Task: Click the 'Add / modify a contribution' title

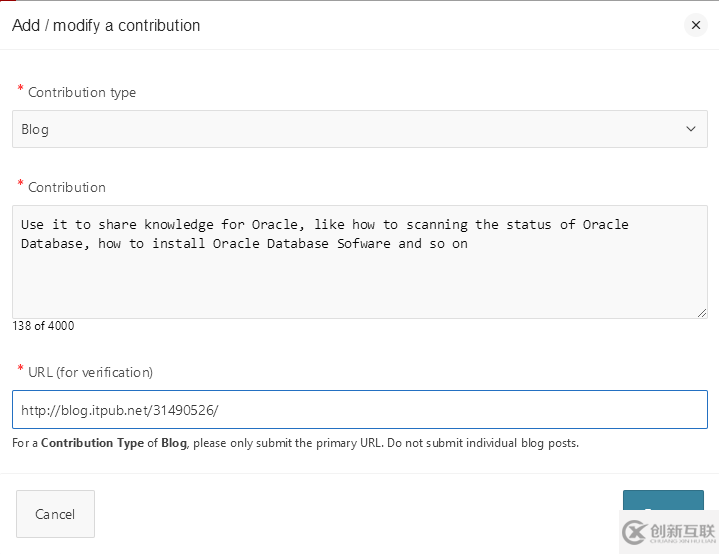Action: [x=106, y=25]
